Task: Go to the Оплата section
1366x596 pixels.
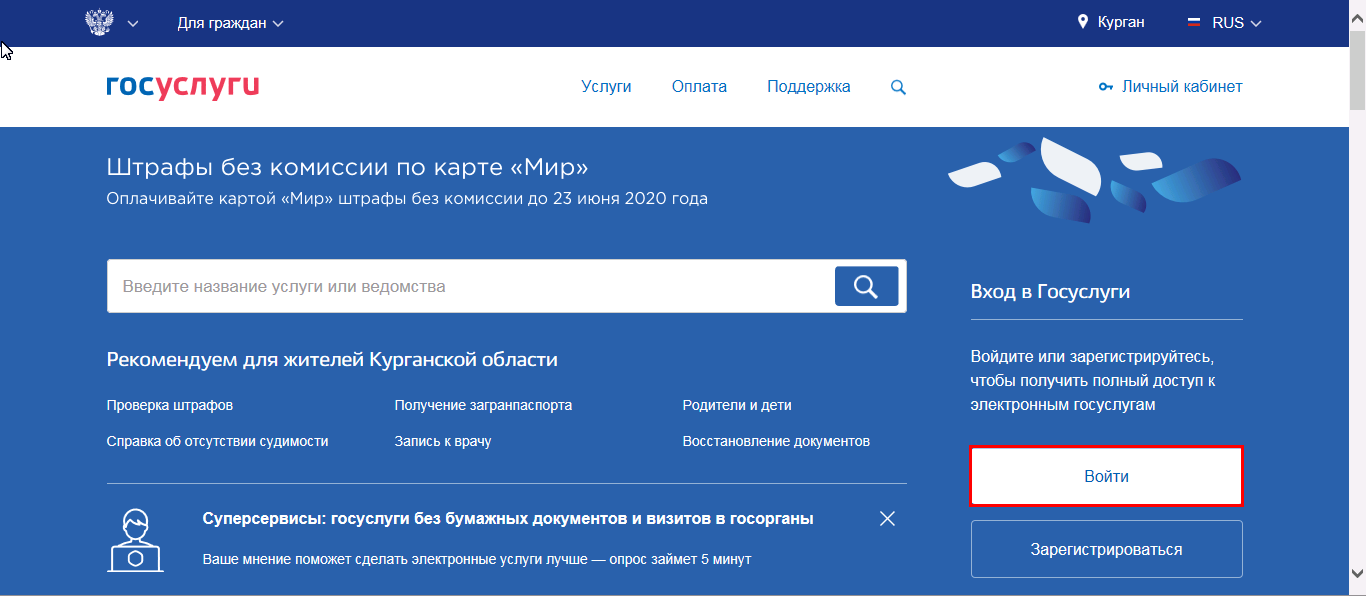Action: pyautogui.click(x=699, y=87)
